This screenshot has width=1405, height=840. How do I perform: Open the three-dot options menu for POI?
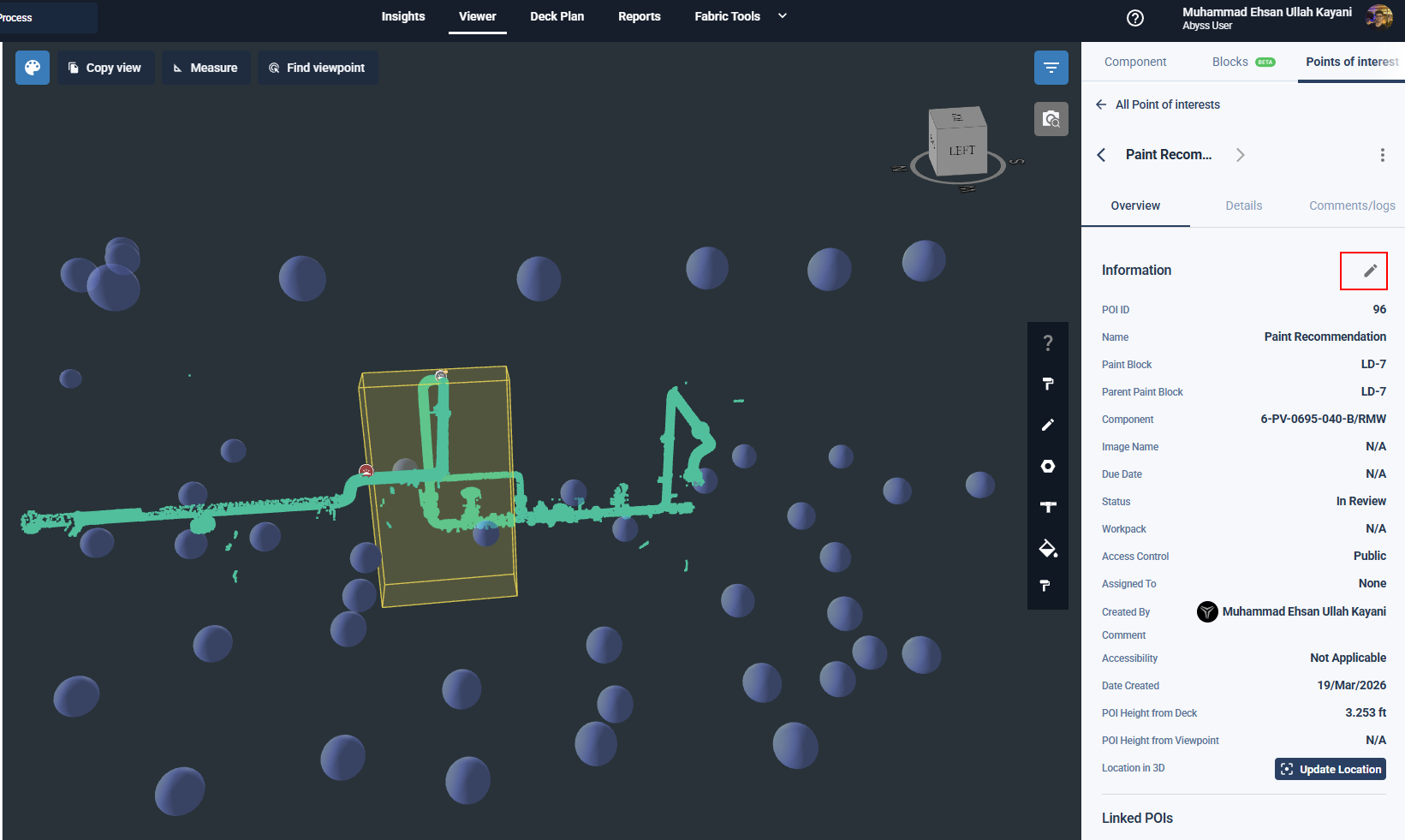point(1382,155)
